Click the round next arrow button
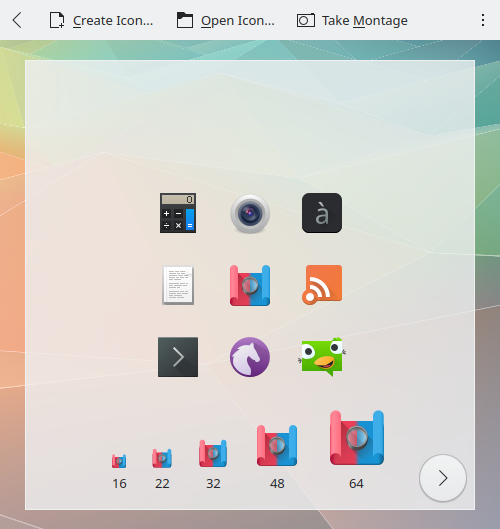This screenshot has height=529, width=500. coord(443,478)
